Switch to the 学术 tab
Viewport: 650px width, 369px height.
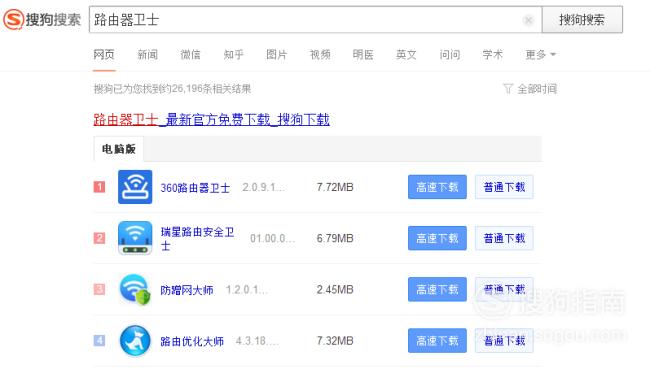[492, 54]
